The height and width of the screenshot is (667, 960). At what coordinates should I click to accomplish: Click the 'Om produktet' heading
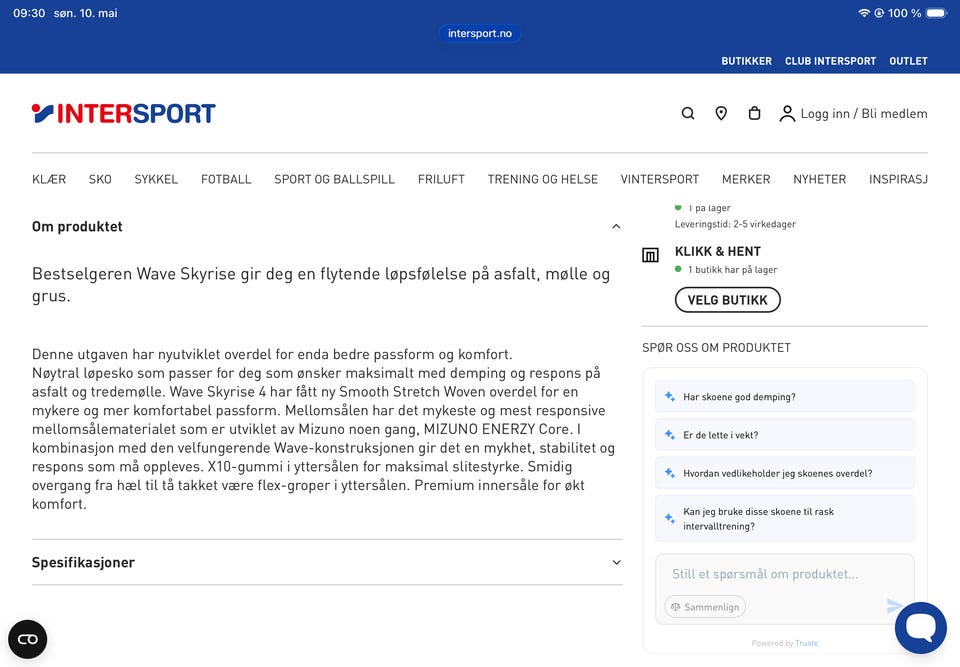tap(77, 227)
